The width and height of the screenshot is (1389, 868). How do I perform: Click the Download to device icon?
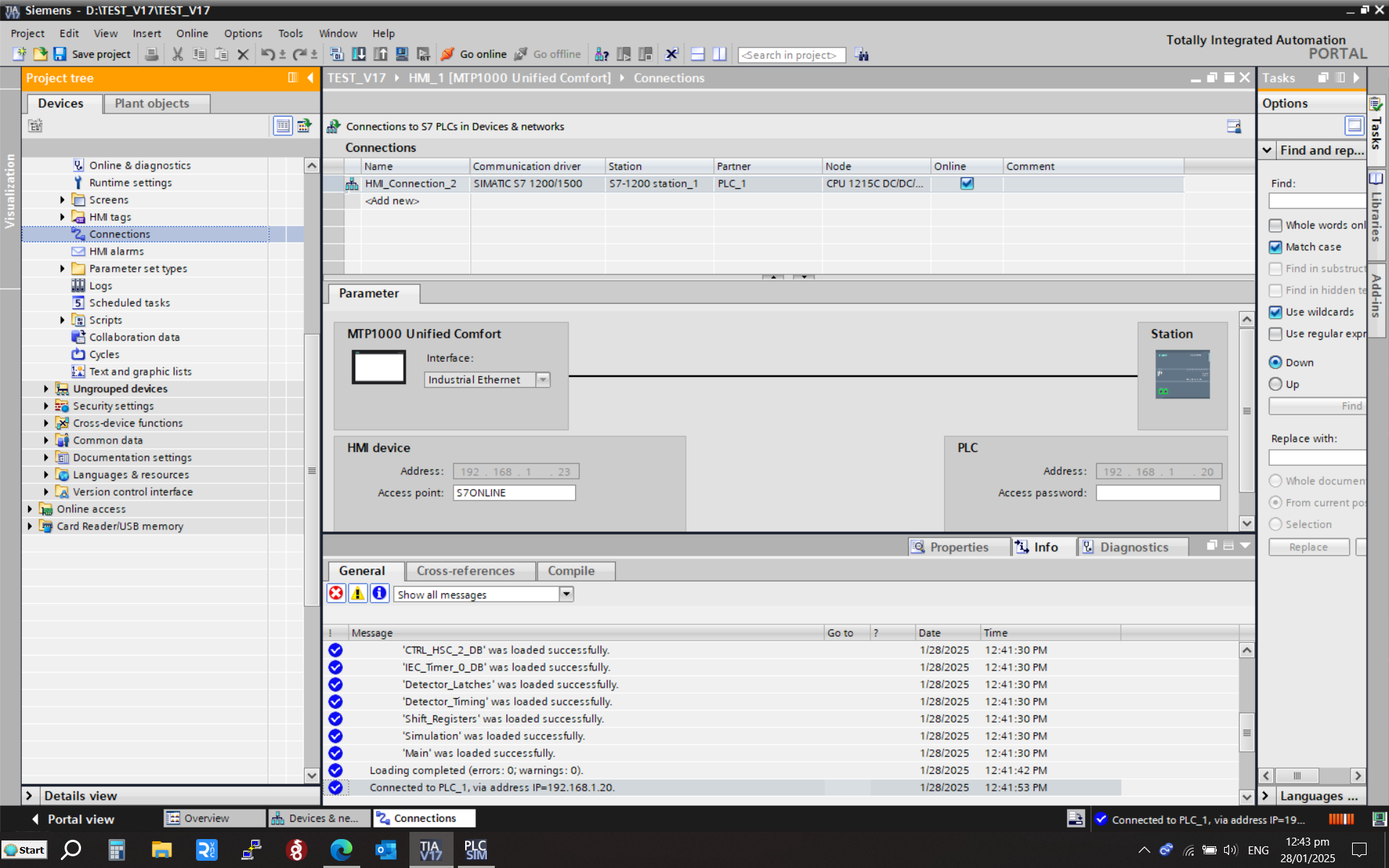(359, 54)
